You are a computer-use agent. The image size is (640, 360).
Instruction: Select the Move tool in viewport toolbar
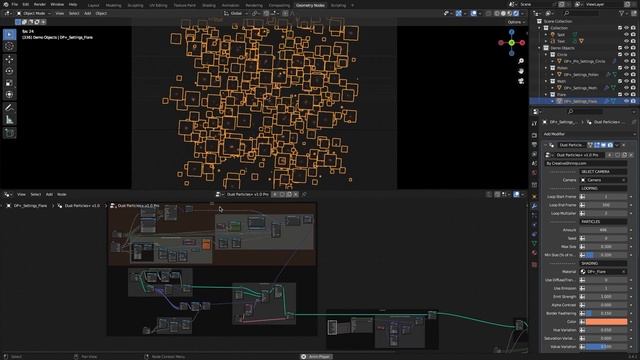point(9,60)
